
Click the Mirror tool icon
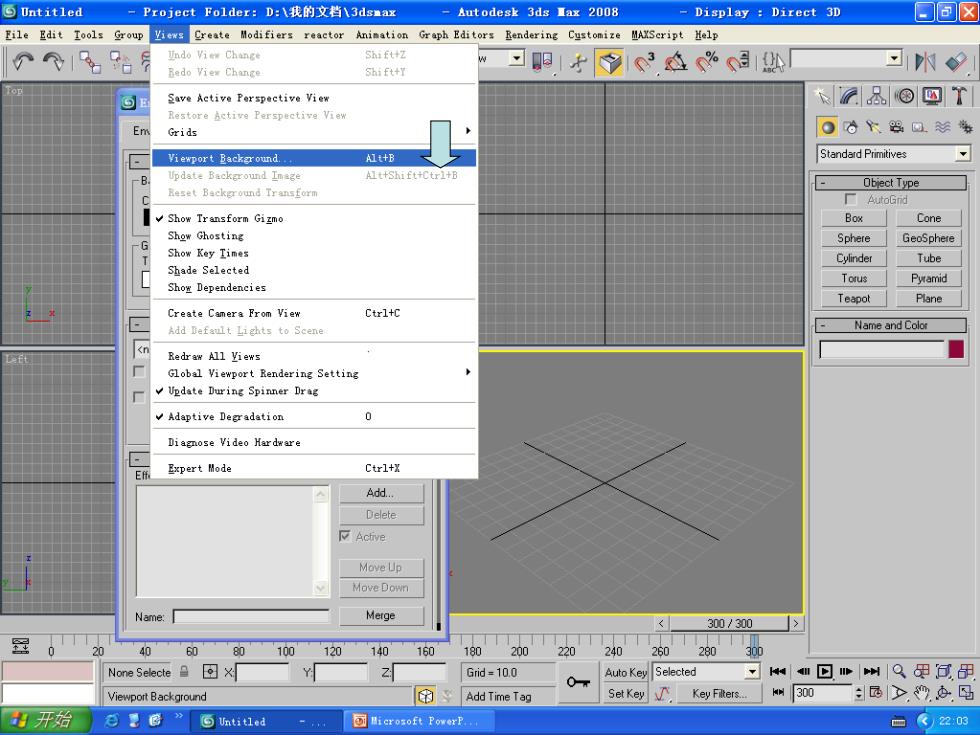[x=925, y=62]
